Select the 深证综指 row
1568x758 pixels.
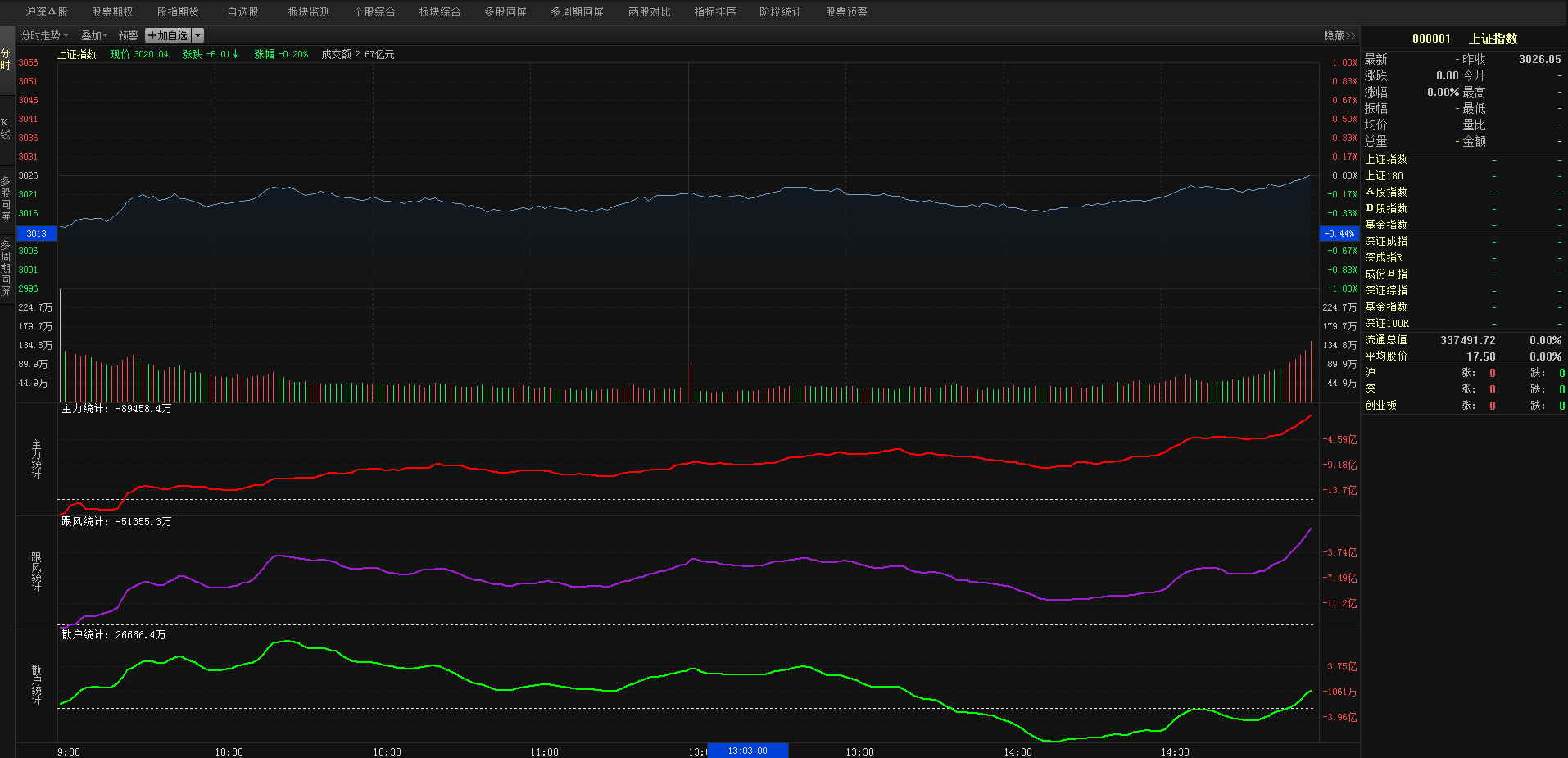coord(1463,290)
